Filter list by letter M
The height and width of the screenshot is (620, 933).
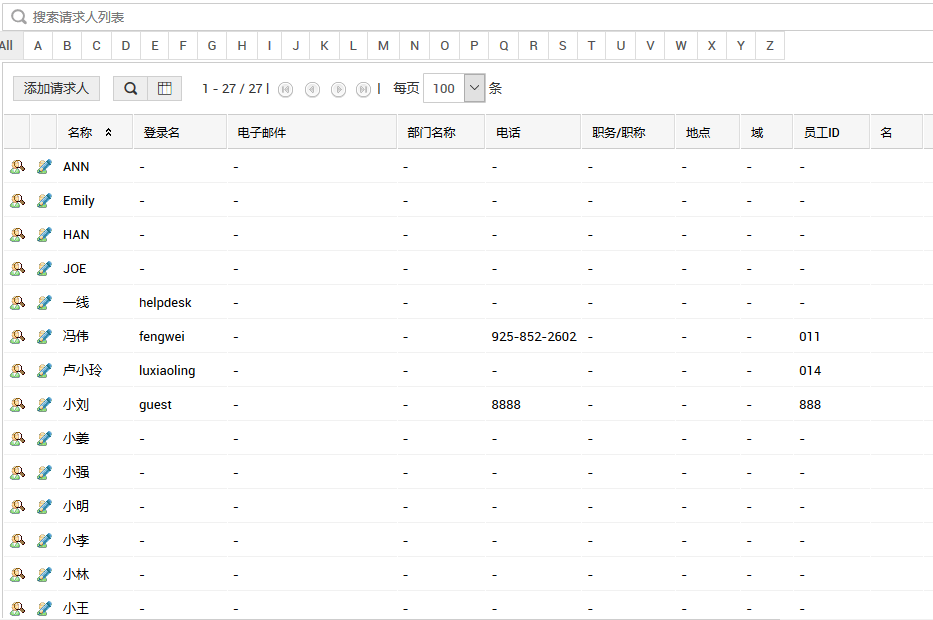383,46
